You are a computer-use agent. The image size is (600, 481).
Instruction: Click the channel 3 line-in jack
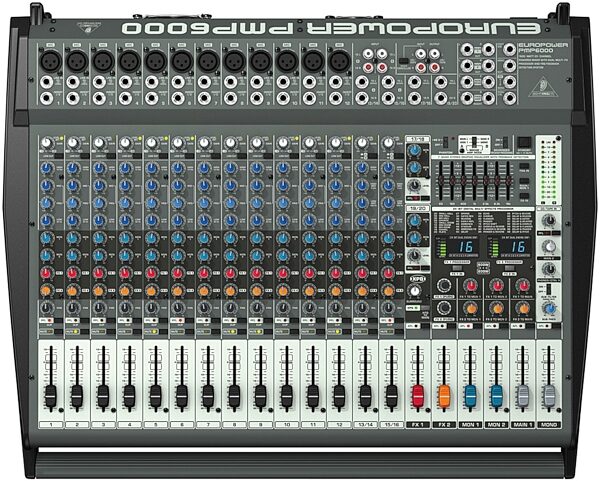99,82
